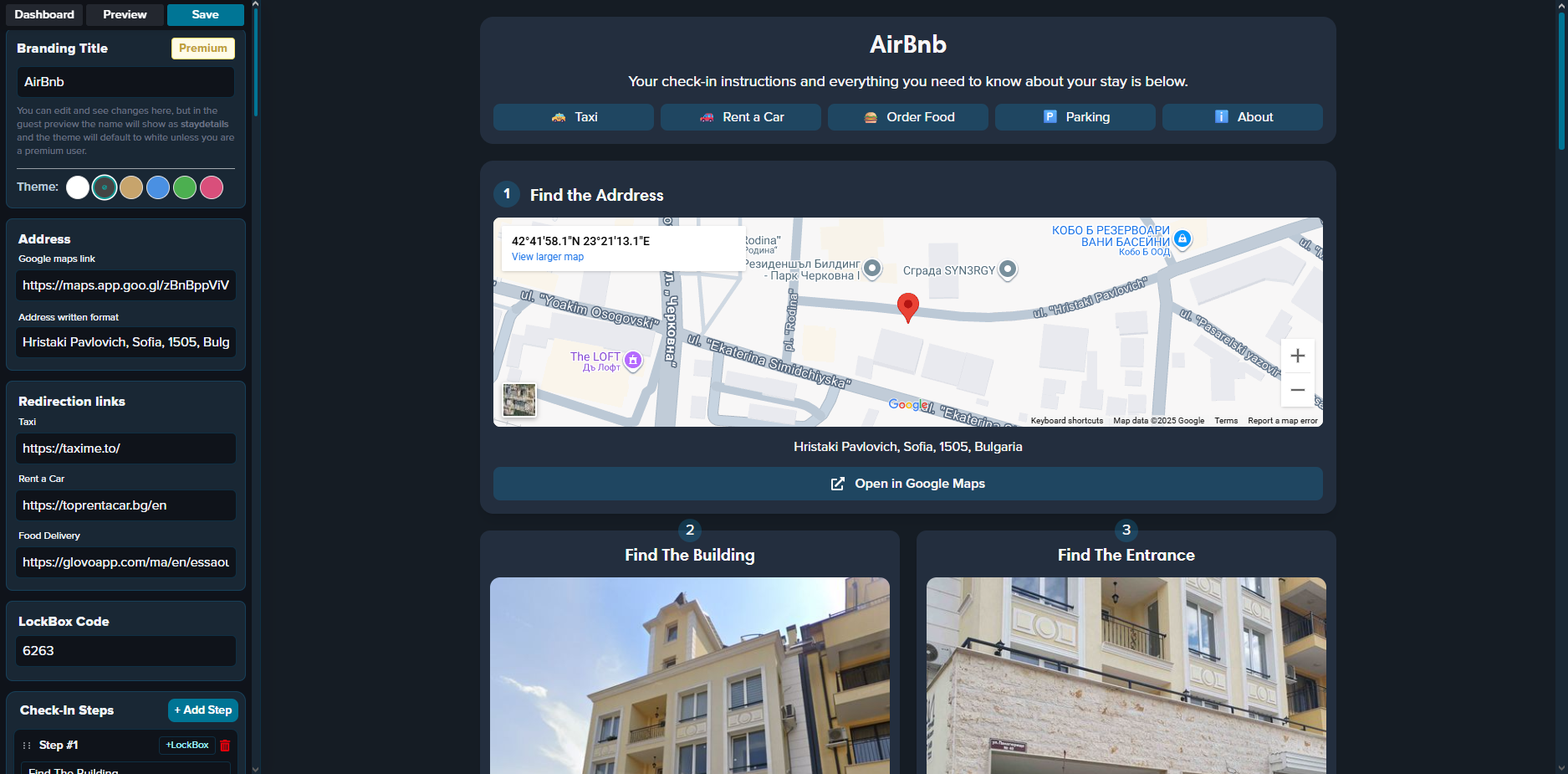Open the Dashboard tab
The width and height of the screenshot is (1568, 774).
[44, 15]
